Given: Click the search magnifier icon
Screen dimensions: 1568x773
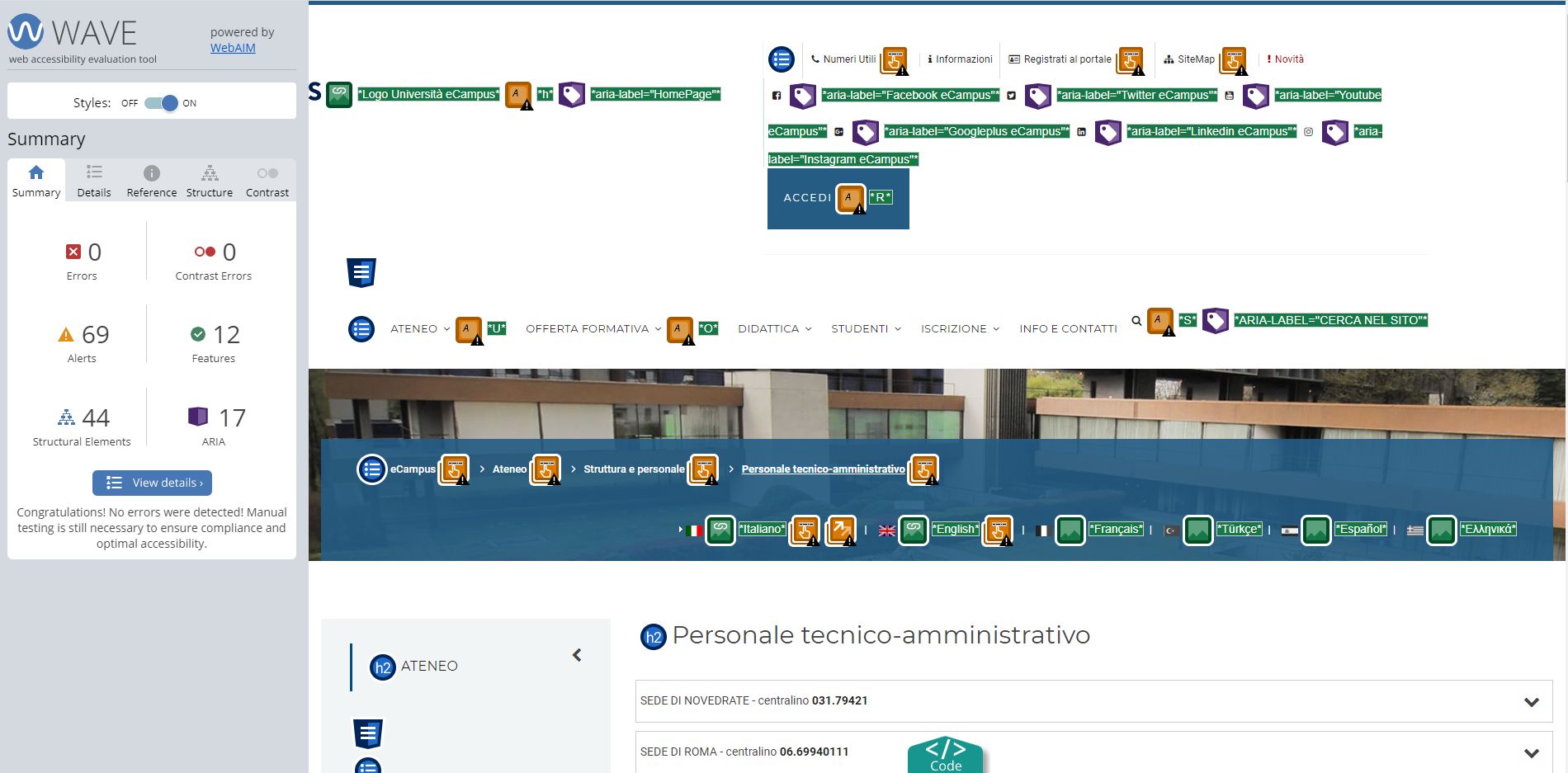Looking at the screenshot, I should (x=1136, y=321).
